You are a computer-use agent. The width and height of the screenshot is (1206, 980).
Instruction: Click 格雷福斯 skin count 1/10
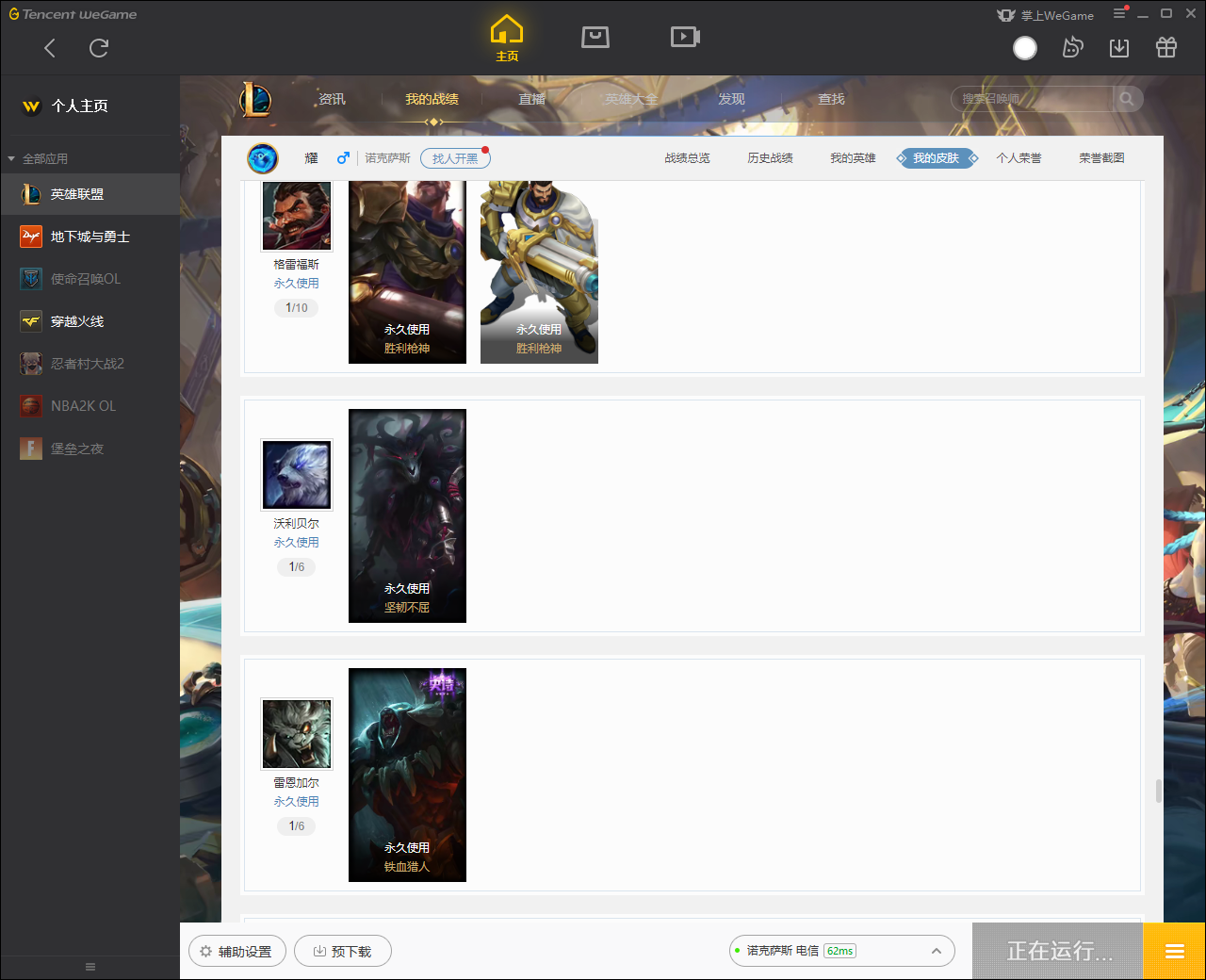297,308
